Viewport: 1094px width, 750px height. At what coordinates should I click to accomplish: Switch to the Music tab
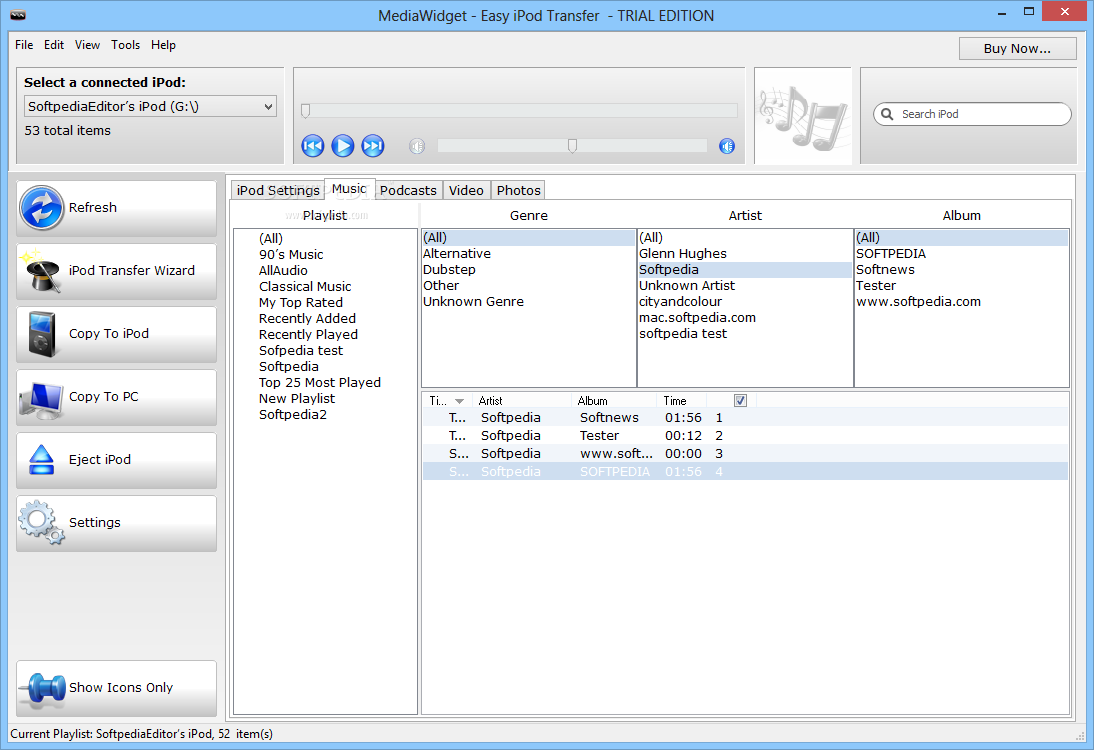pyautogui.click(x=350, y=189)
